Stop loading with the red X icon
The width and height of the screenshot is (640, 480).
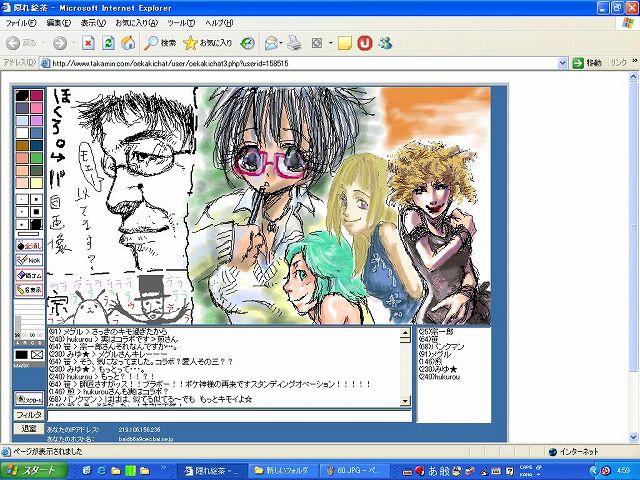89,42
